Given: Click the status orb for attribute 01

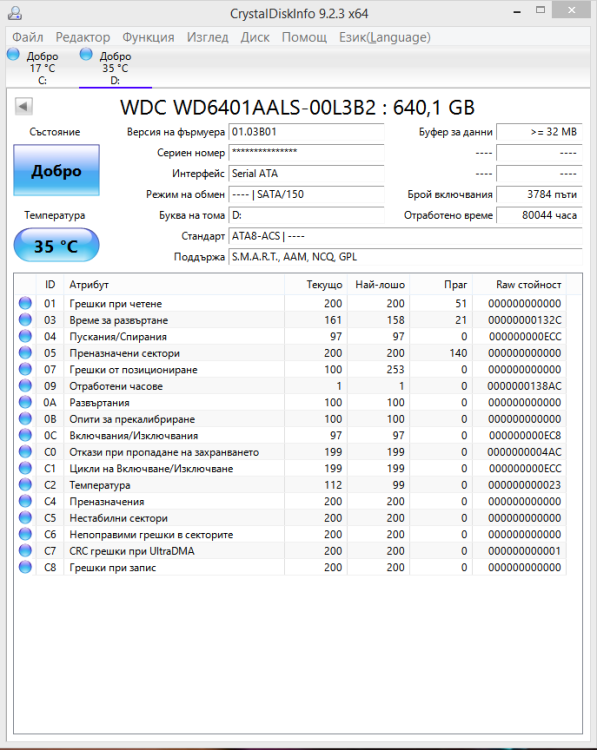Looking at the screenshot, I should [x=25, y=303].
